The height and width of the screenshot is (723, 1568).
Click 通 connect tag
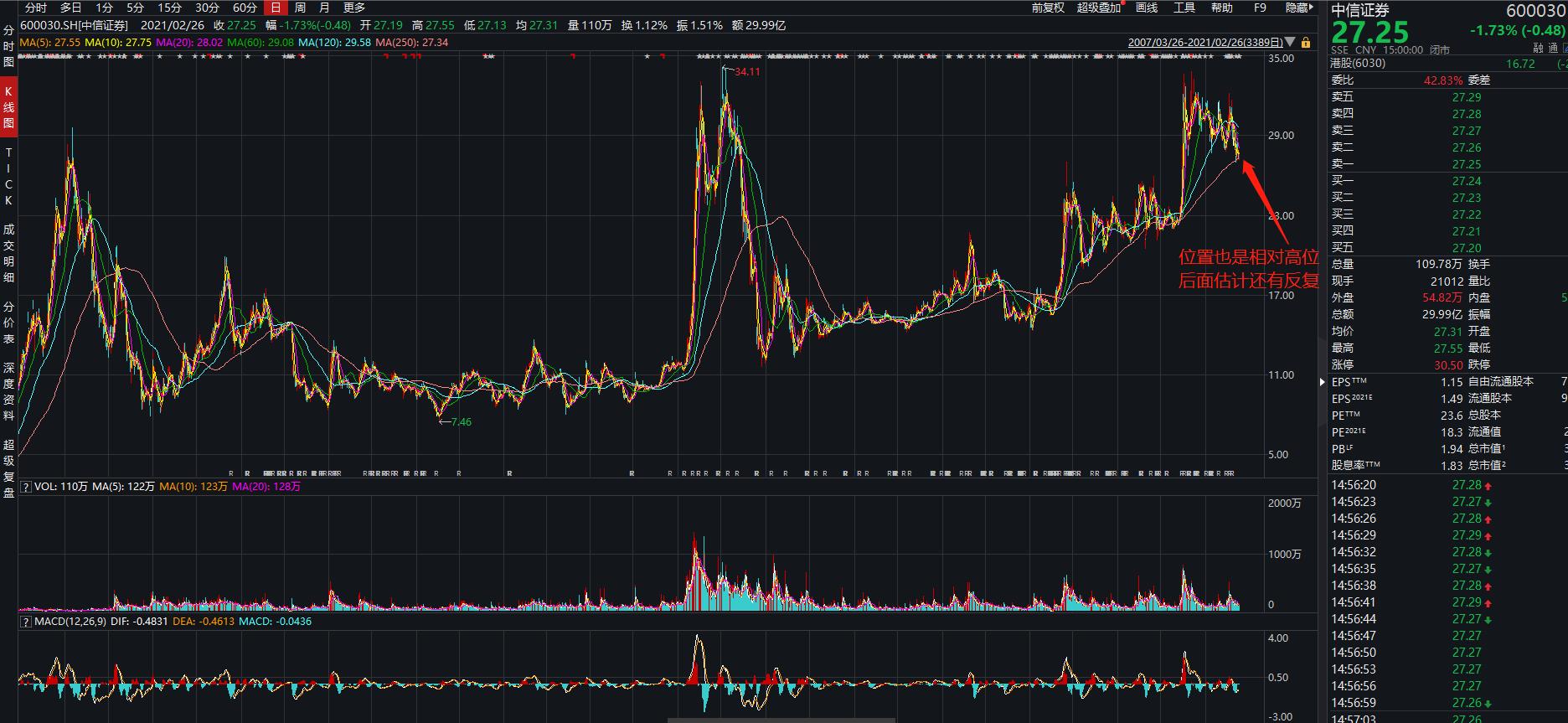(1555, 49)
